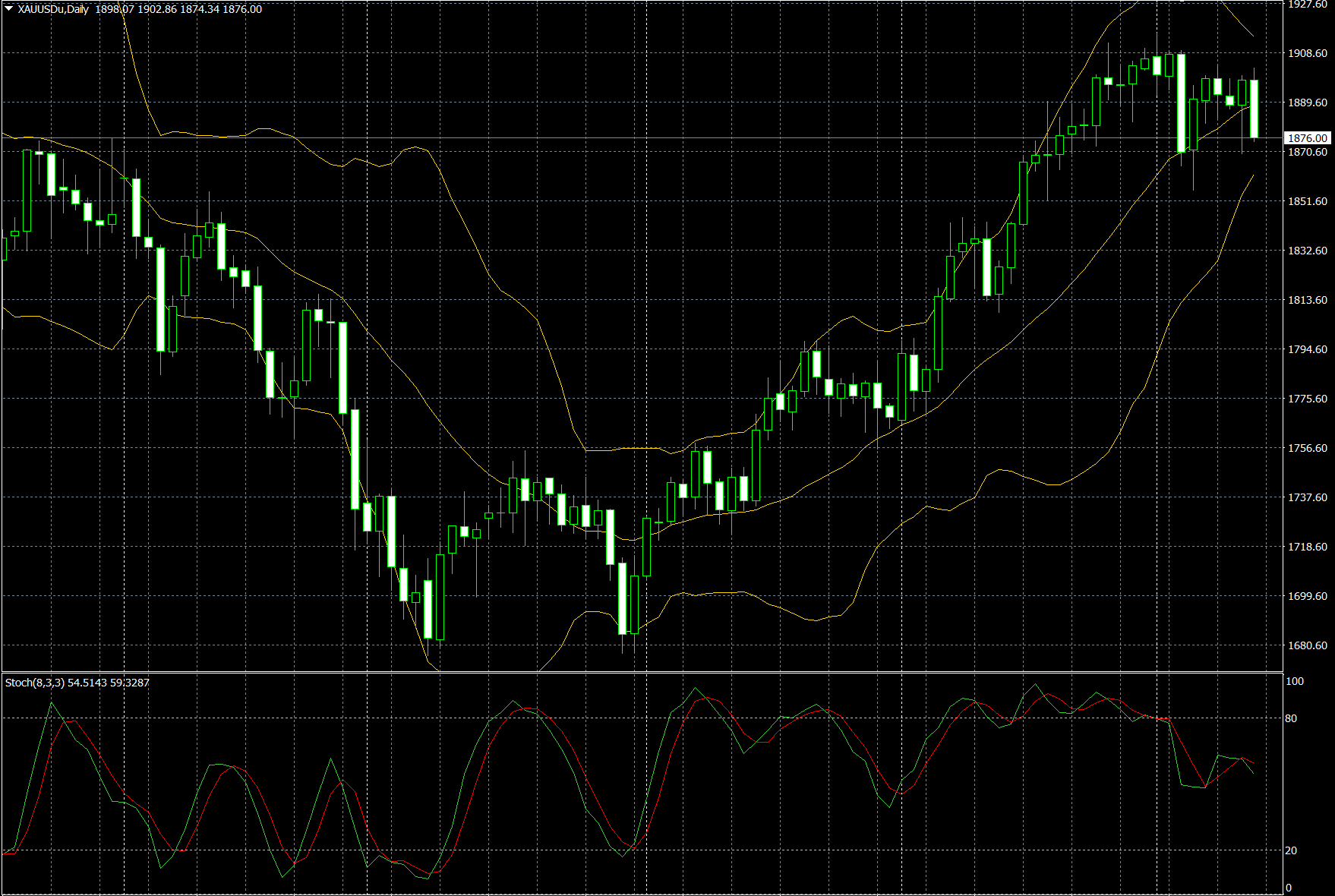The height and width of the screenshot is (896, 1335).
Task: Click the current price tag 1876.00
Action: (1308, 138)
